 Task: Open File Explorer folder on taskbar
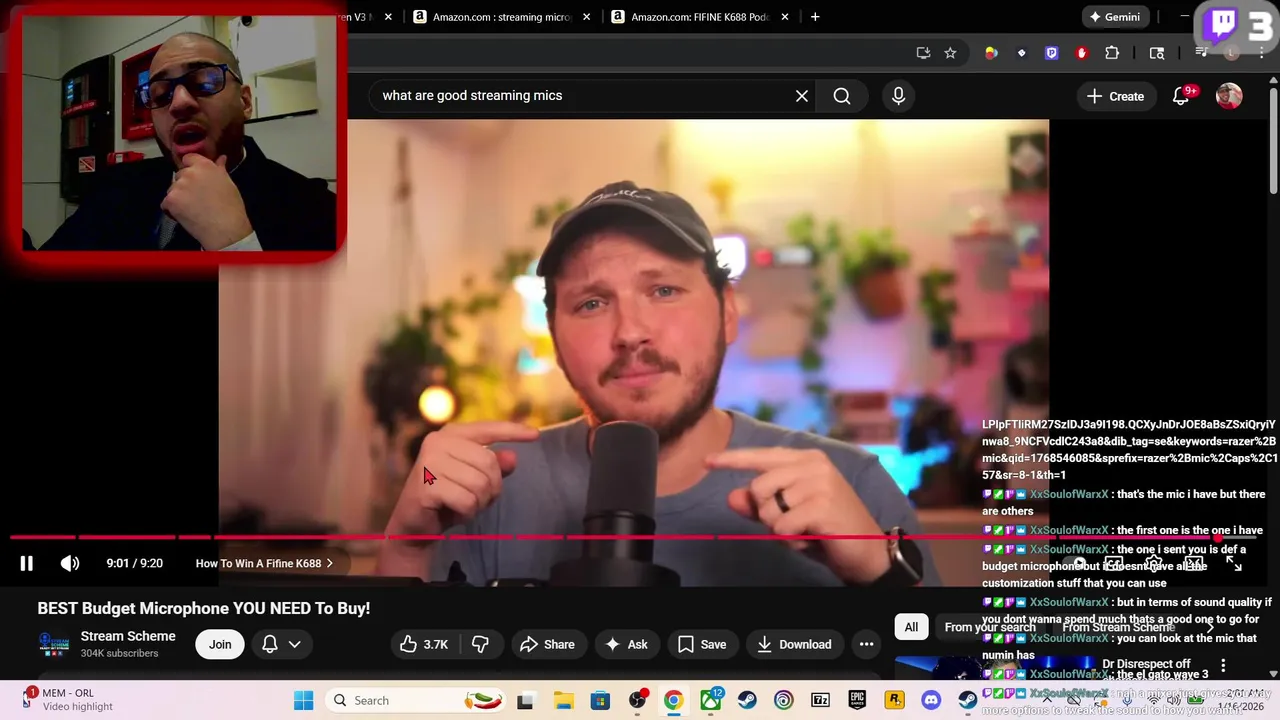(x=563, y=700)
